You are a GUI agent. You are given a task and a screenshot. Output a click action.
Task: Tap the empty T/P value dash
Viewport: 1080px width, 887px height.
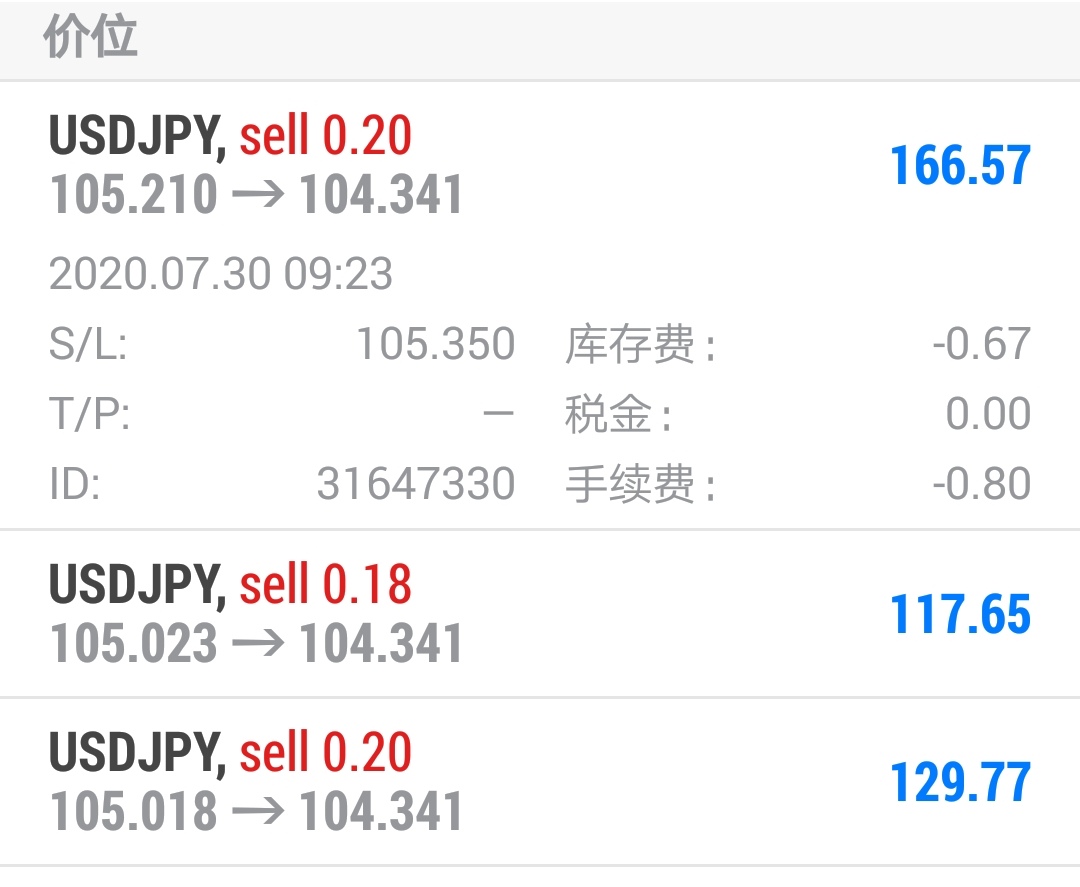click(x=498, y=414)
